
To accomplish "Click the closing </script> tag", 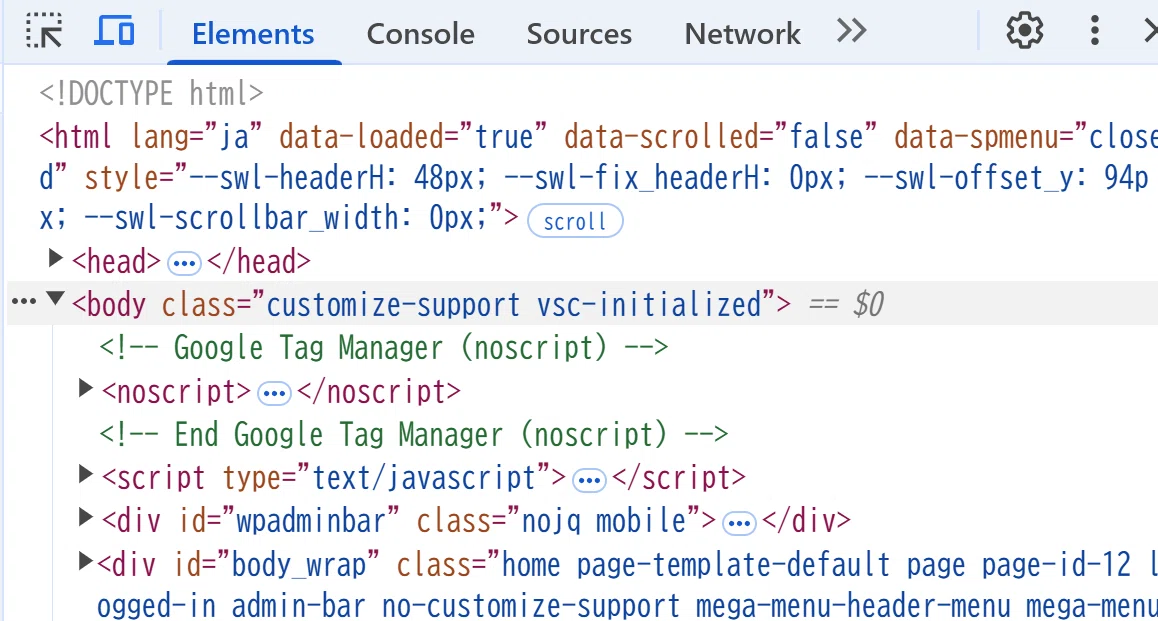I will pyautogui.click(x=679, y=478).
